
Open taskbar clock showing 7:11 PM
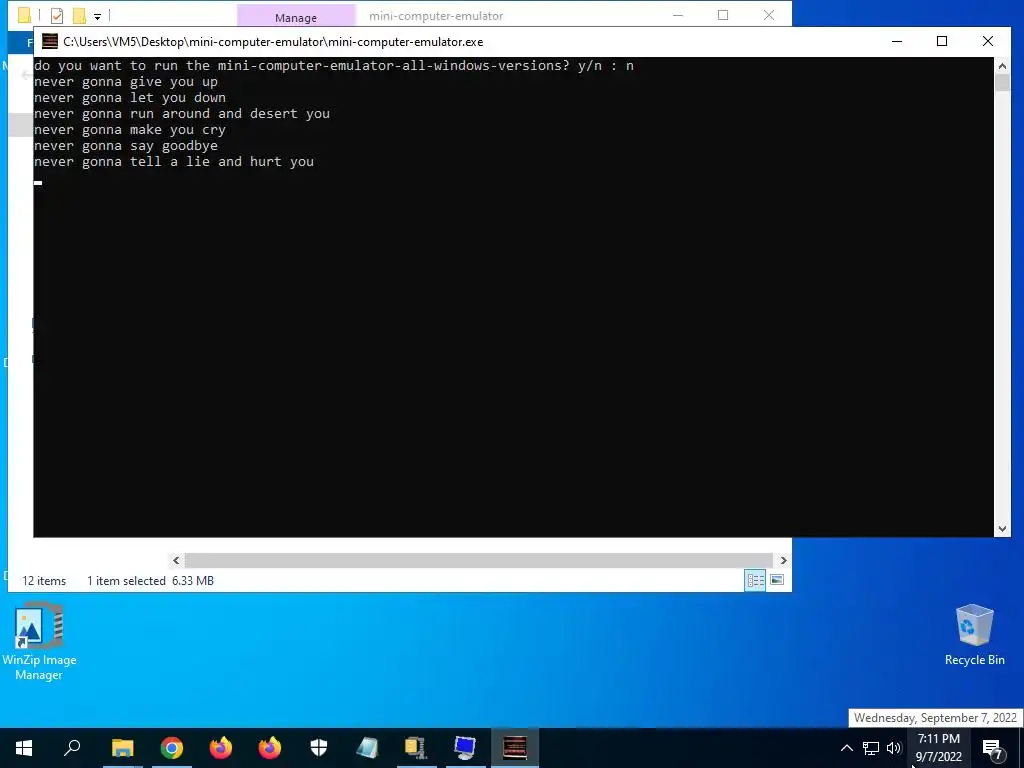(x=939, y=748)
